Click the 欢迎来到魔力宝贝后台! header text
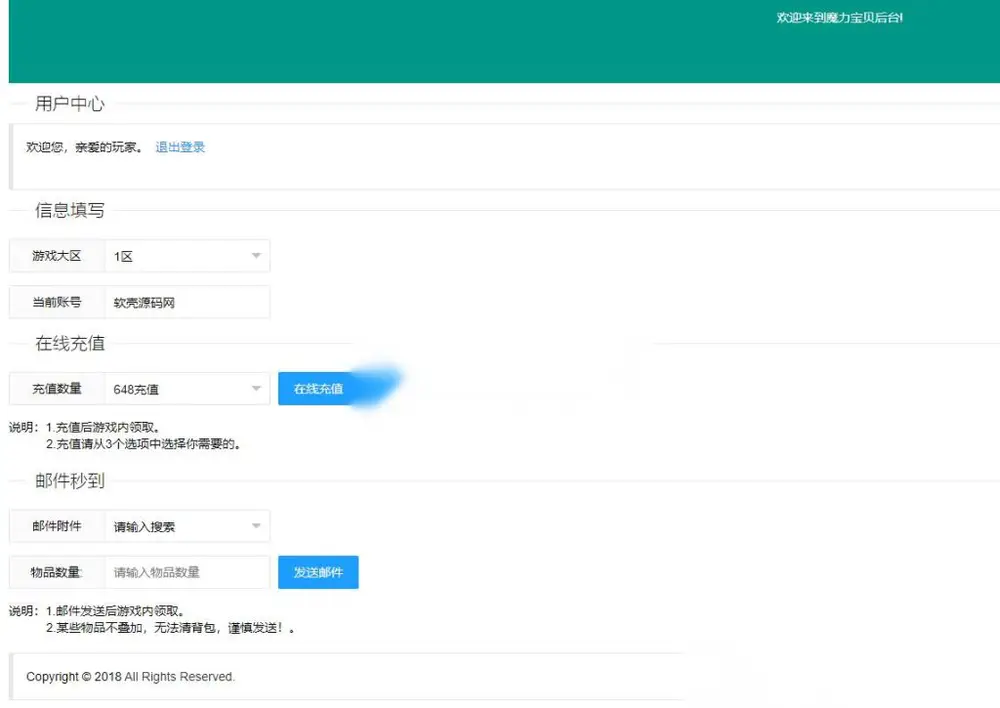1000x708 pixels. [839, 18]
